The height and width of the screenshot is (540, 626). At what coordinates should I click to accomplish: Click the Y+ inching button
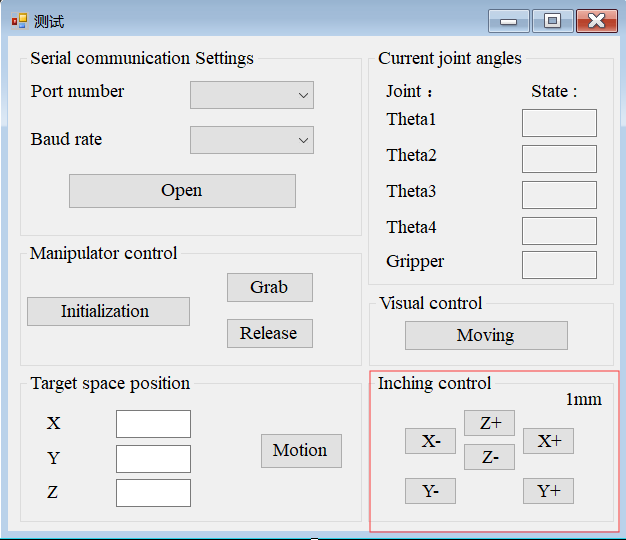[549, 491]
